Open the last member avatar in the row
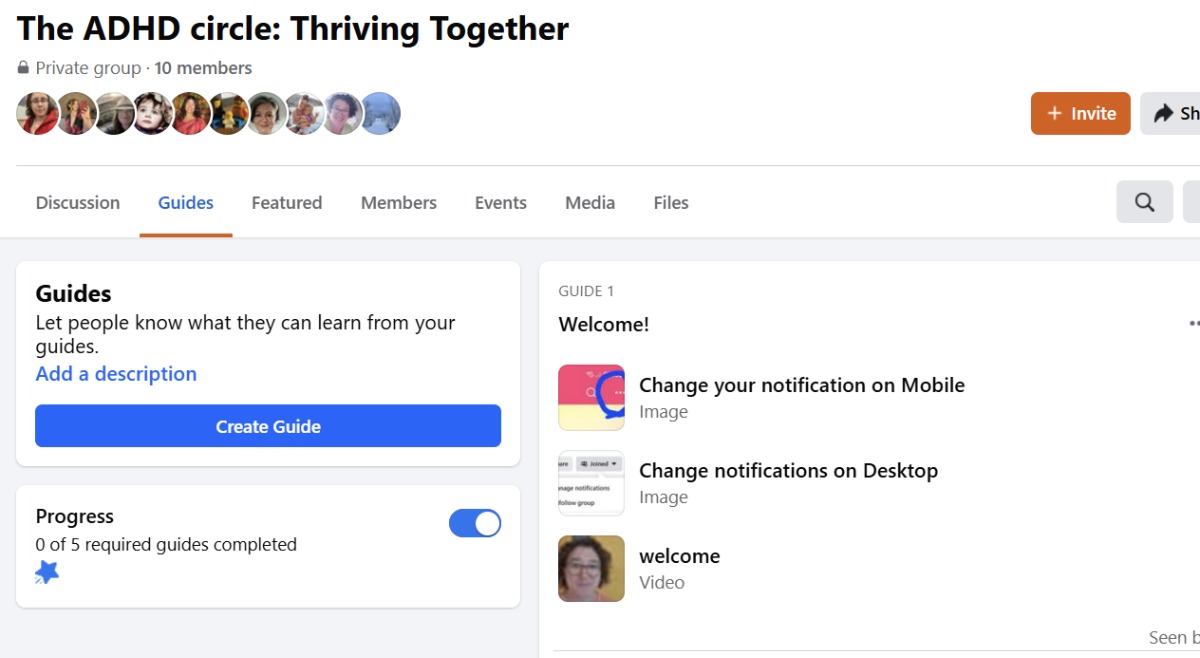 (380, 113)
